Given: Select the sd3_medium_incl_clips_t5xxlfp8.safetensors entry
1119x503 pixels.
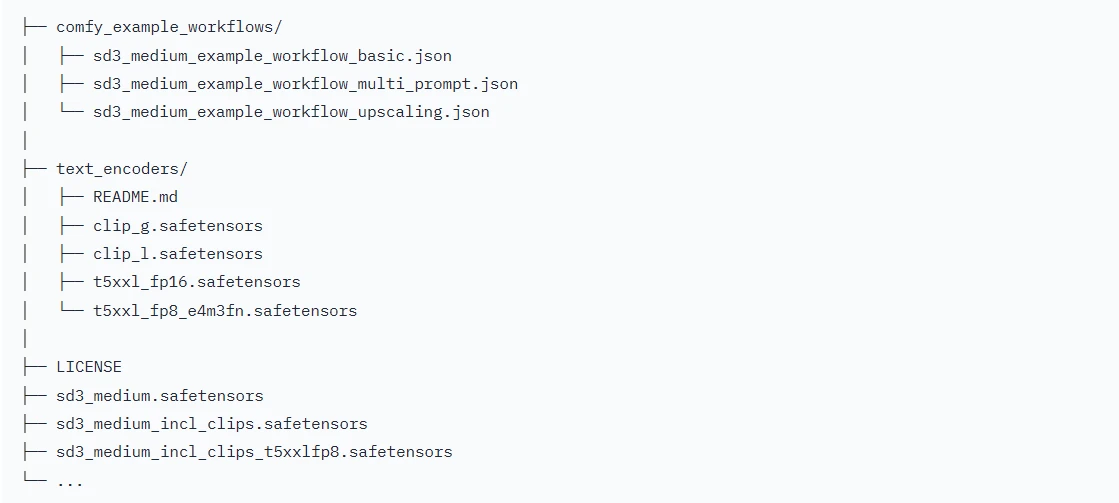Looking at the screenshot, I should pyautogui.click(x=254, y=452).
